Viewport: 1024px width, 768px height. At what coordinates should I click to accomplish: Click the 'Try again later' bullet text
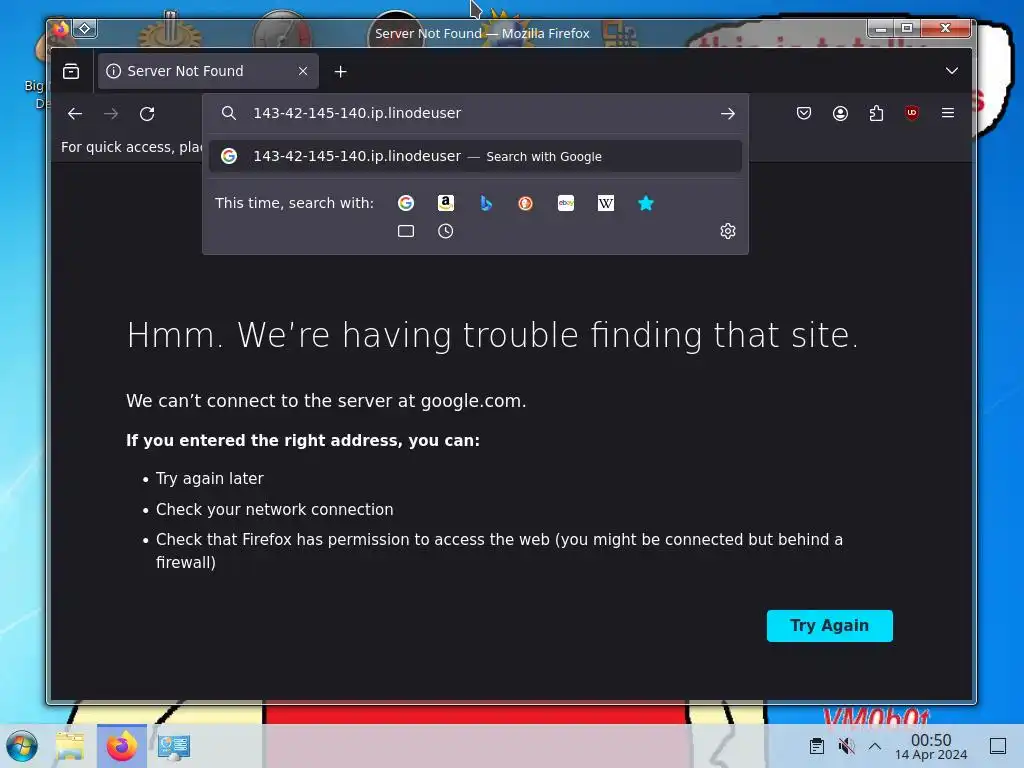[210, 479]
